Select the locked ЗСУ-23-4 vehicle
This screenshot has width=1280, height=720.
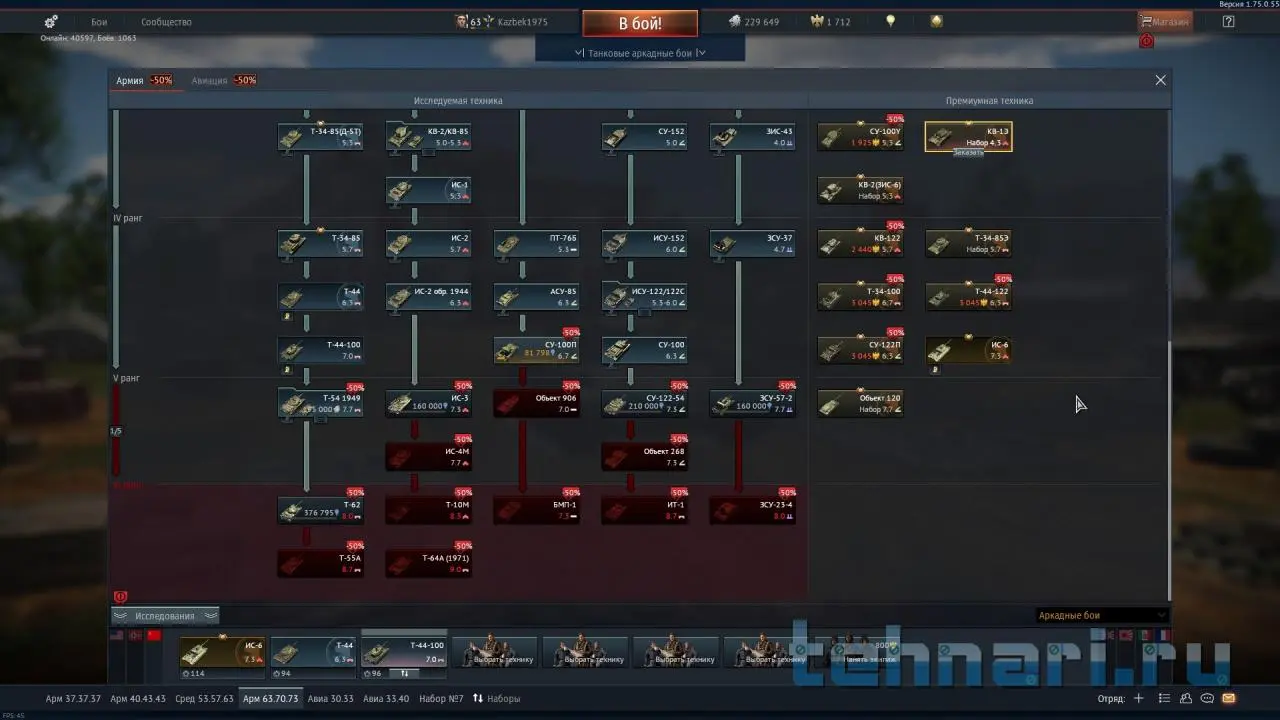(x=752, y=510)
